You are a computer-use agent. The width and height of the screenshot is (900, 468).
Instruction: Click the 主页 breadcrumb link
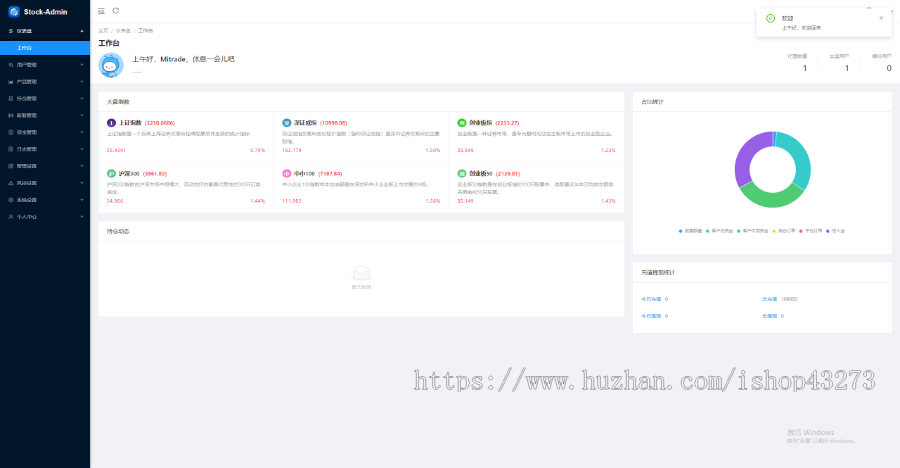point(103,30)
